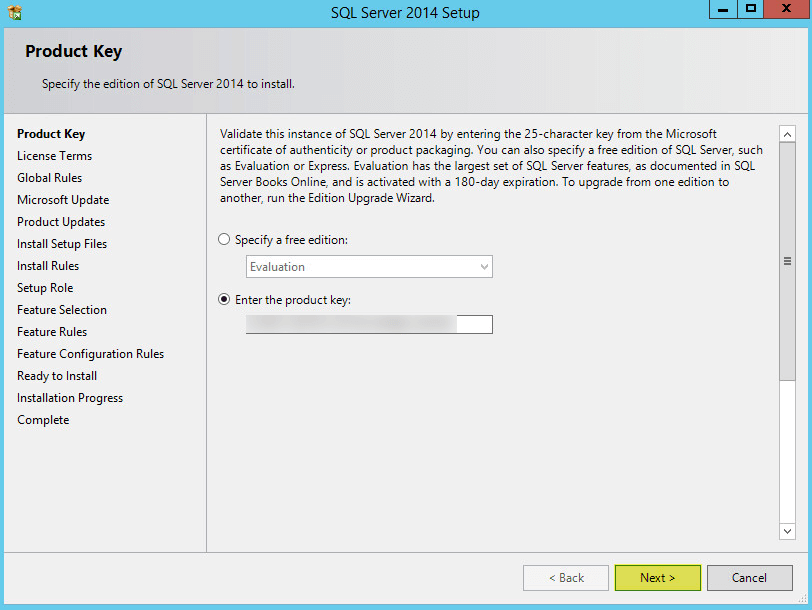
Task: Select 'Feature Selection' in the sidebar
Action: pyautogui.click(x=62, y=309)
